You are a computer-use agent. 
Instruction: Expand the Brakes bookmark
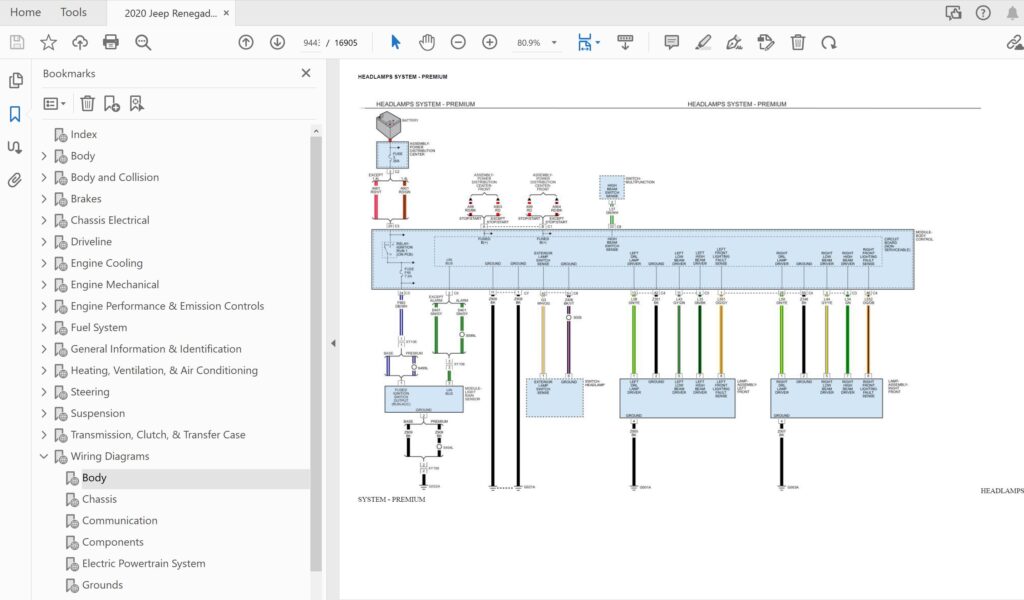coord(44,199)
